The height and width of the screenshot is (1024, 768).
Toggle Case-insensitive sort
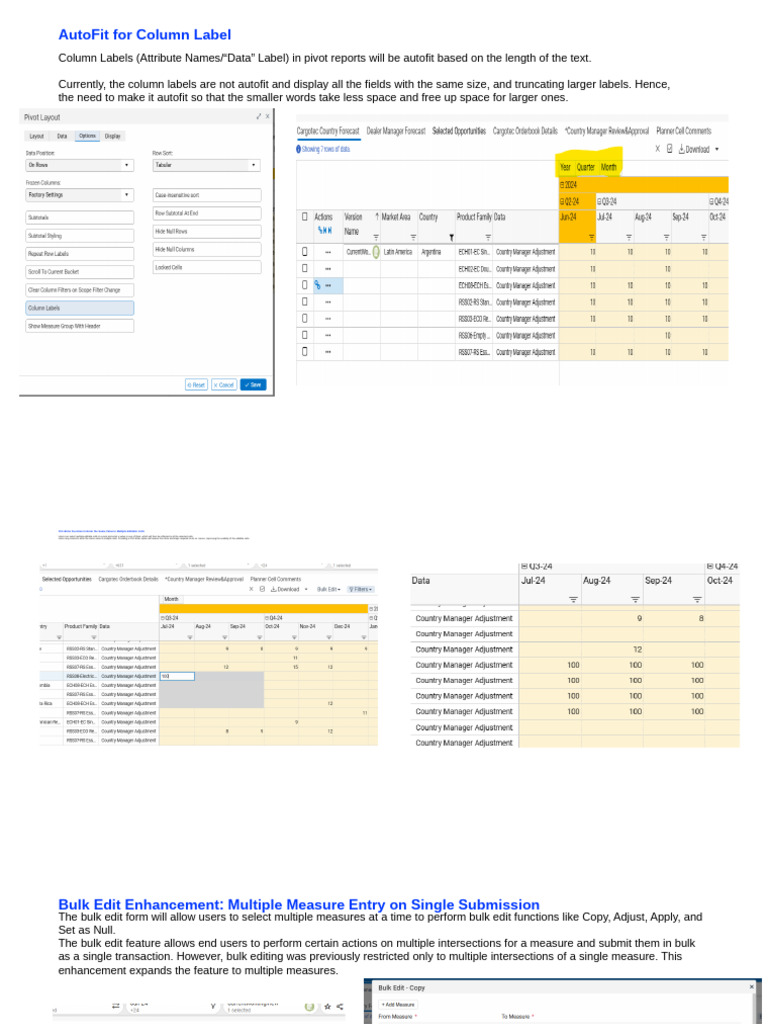click(x=207, y=195)
